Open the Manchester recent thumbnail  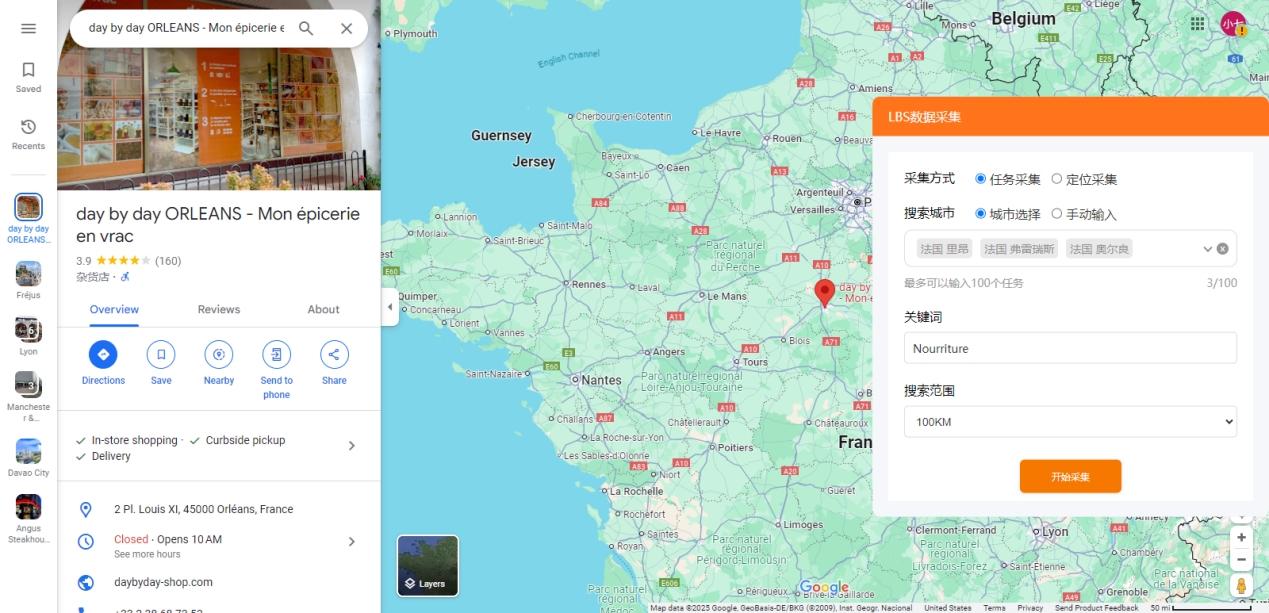(x=28, y=385)
